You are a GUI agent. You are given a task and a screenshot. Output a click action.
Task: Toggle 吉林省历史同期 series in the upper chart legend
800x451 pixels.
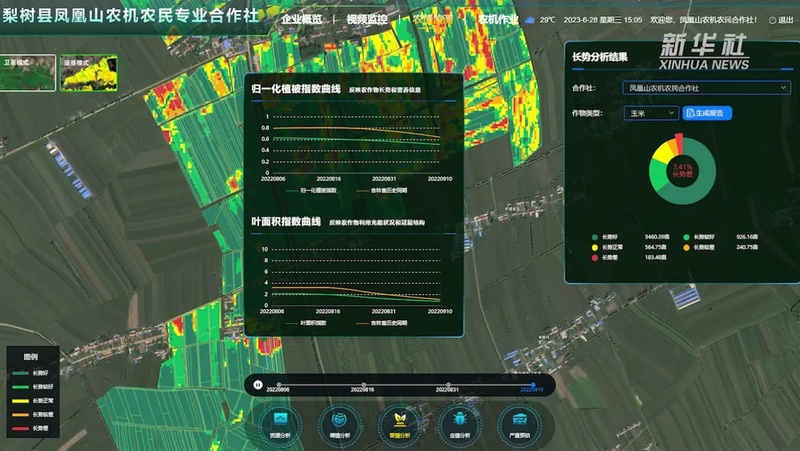(382, 191)
